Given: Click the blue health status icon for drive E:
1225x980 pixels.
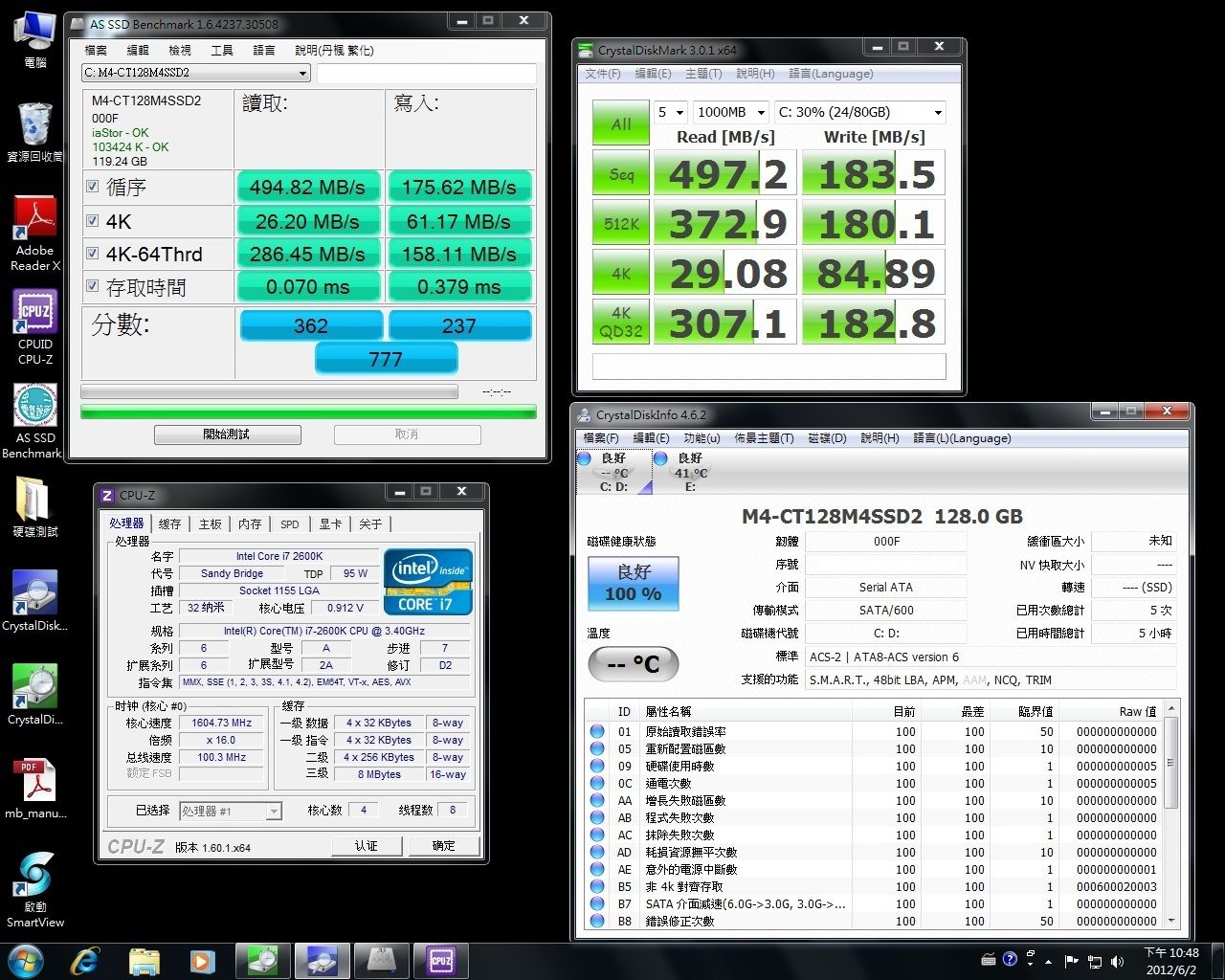Looking at the screenshot, I should 660,458.
